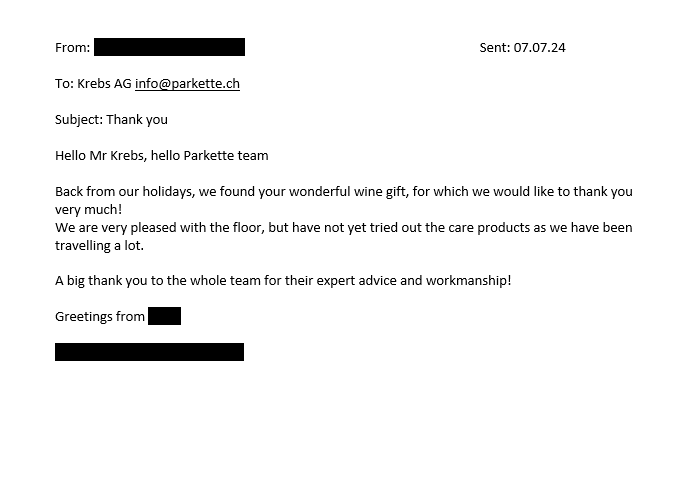Click the From: label

pyautogui.click(x=73, y=47)
